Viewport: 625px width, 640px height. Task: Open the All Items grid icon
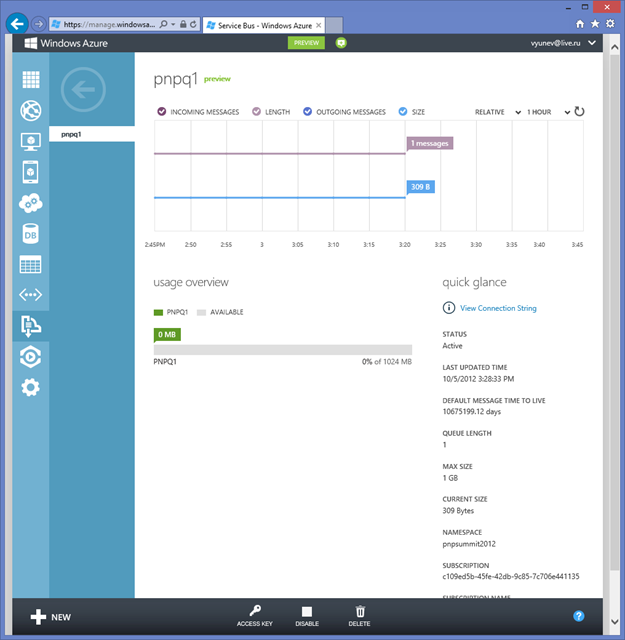(x=31, y=80)
